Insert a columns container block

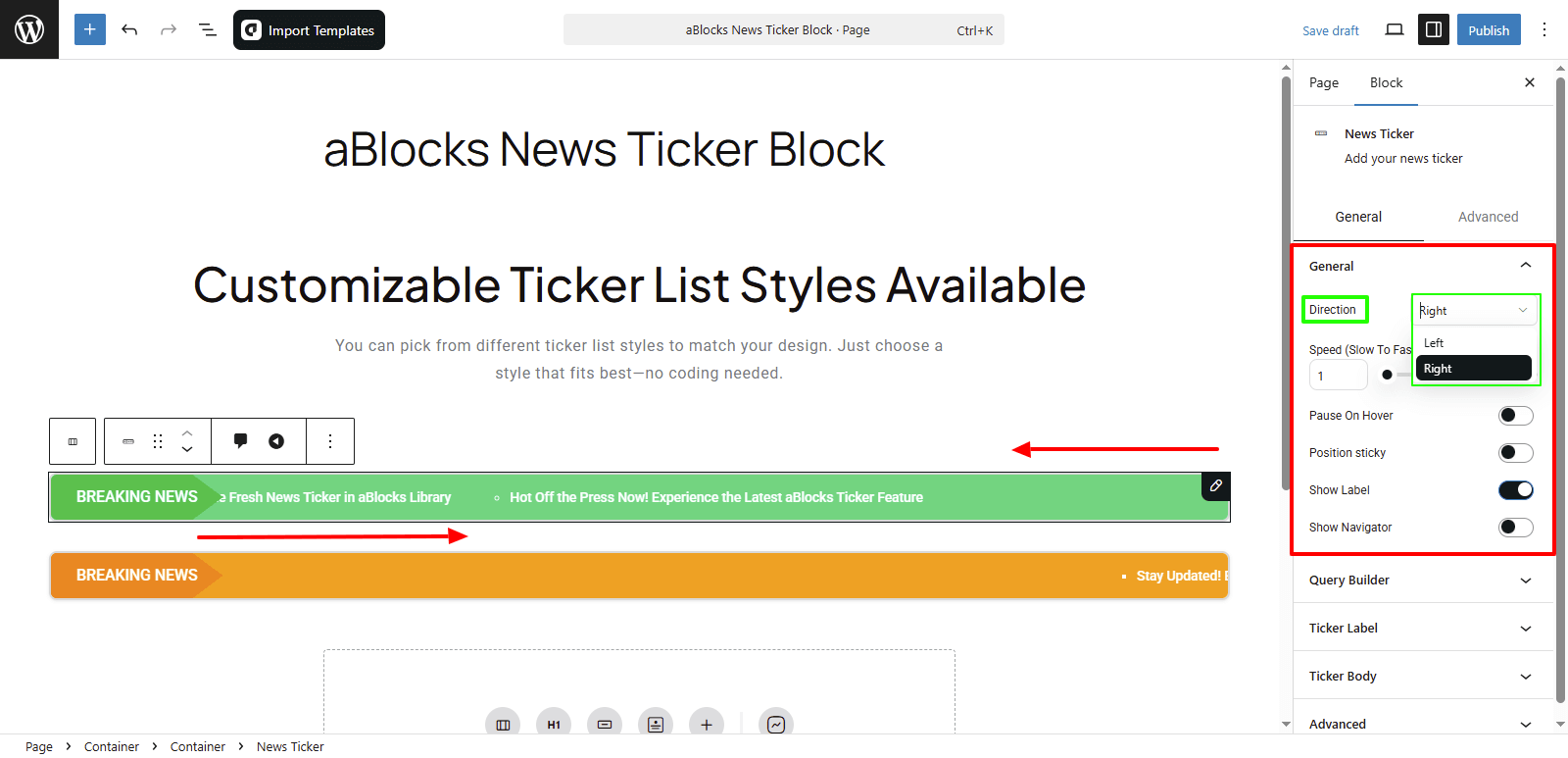503,725
